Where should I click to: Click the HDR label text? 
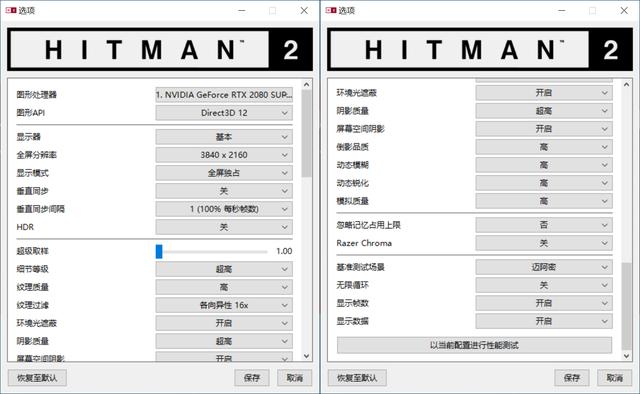tap(25, 227)
